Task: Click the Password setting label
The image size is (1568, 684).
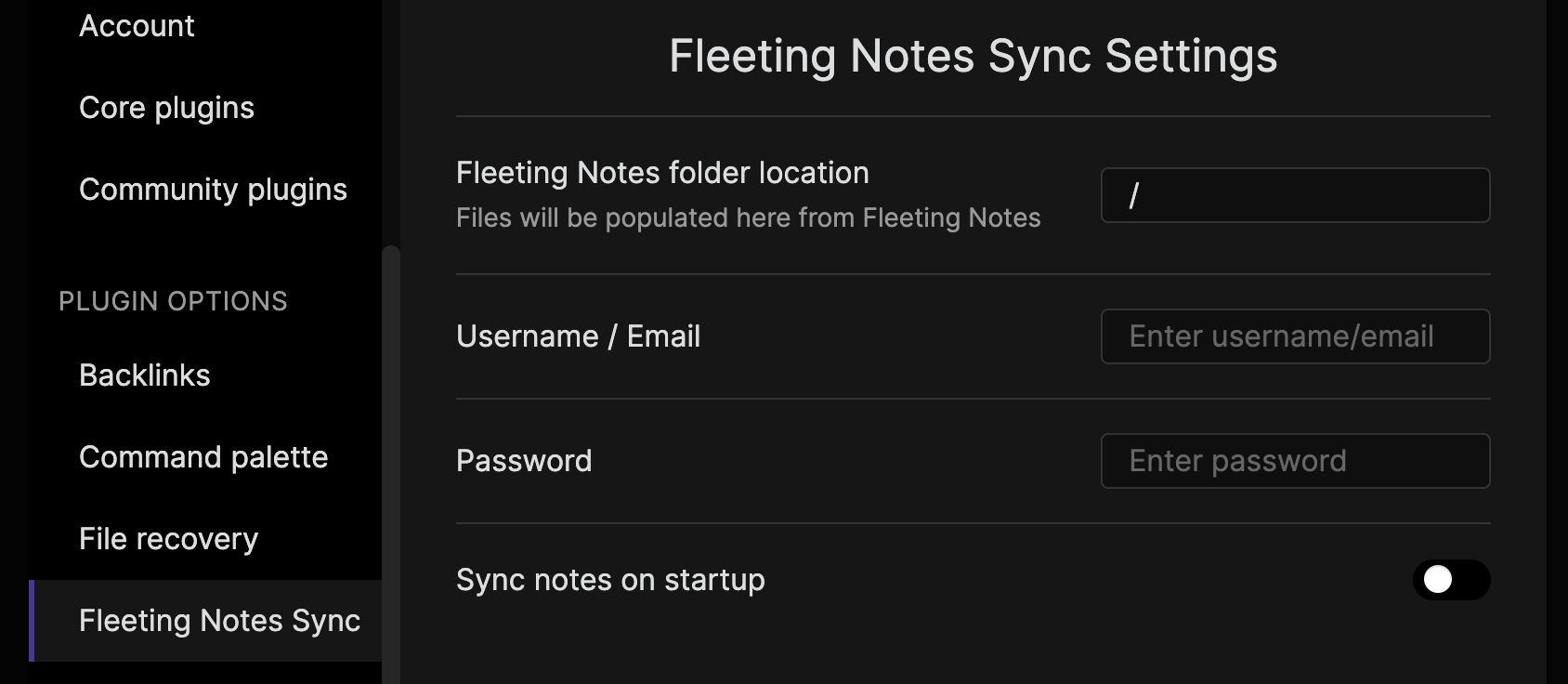Action: tap(524, 461)
